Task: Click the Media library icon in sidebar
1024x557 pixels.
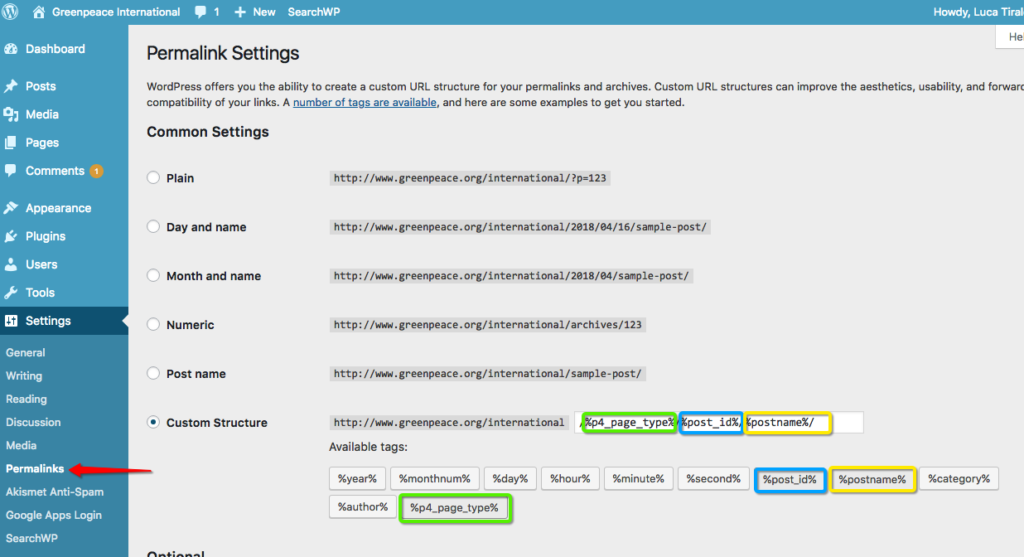Action: coord(11,114)
